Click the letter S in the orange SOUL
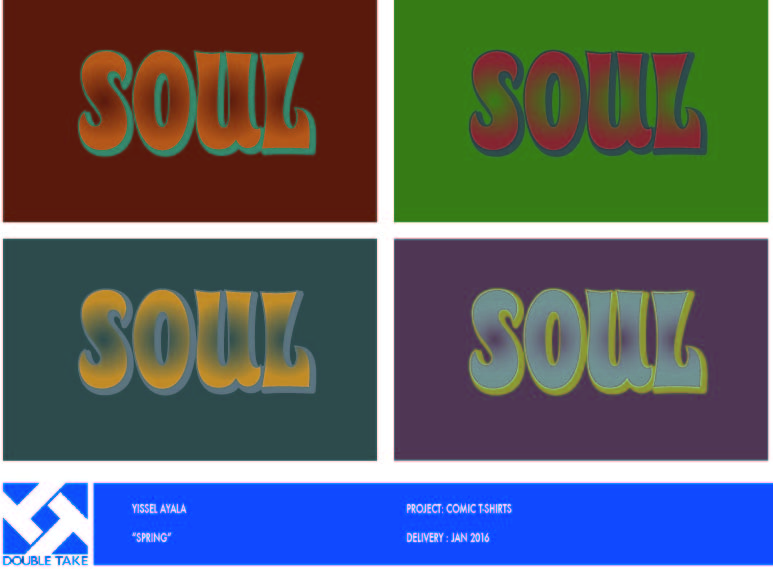Viewport: 773px width, 569px height. tap(105, 103)
